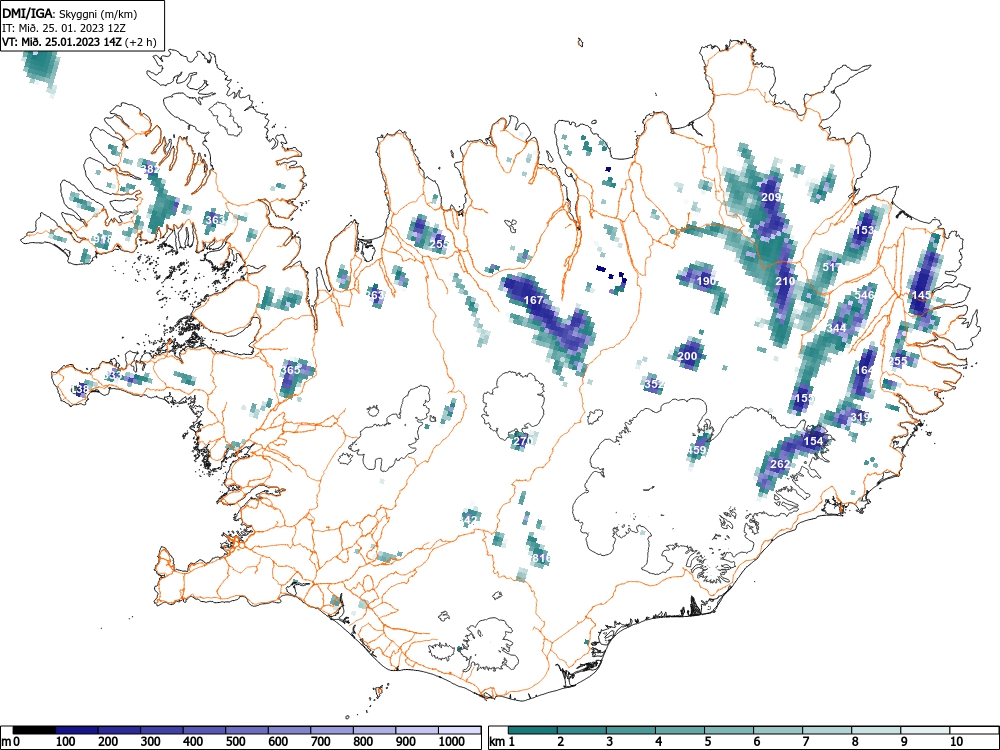Click the visibility value 352 on the map
Screen dimensions: 1000x750
click(654, 384)
